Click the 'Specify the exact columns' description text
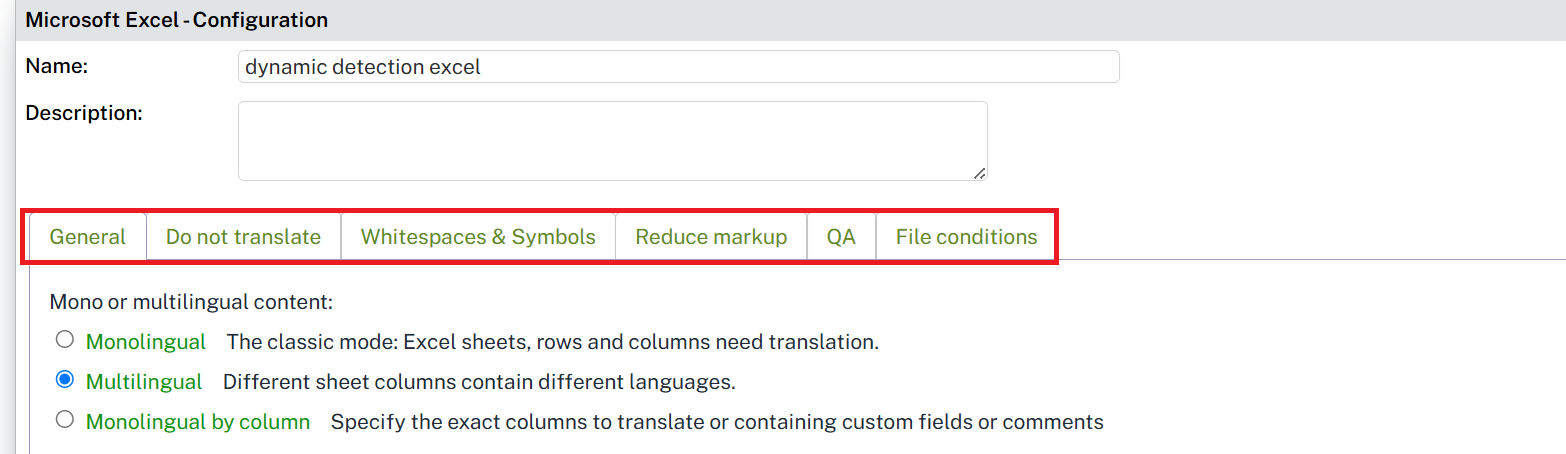Screen dimensions: 1566x454 pos(717,422)
